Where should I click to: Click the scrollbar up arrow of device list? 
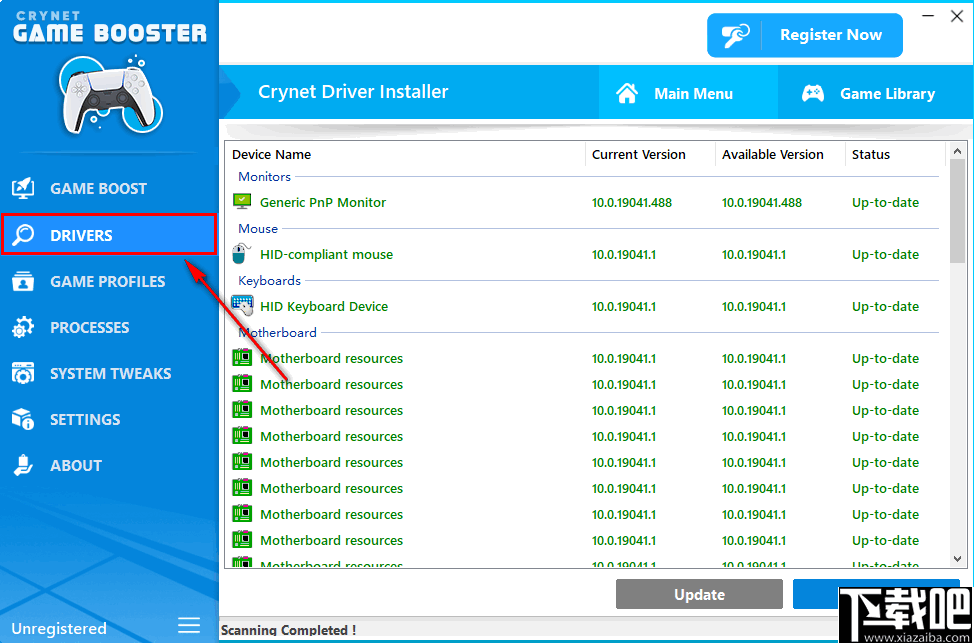pyautogui.click(x=957, y=150)
